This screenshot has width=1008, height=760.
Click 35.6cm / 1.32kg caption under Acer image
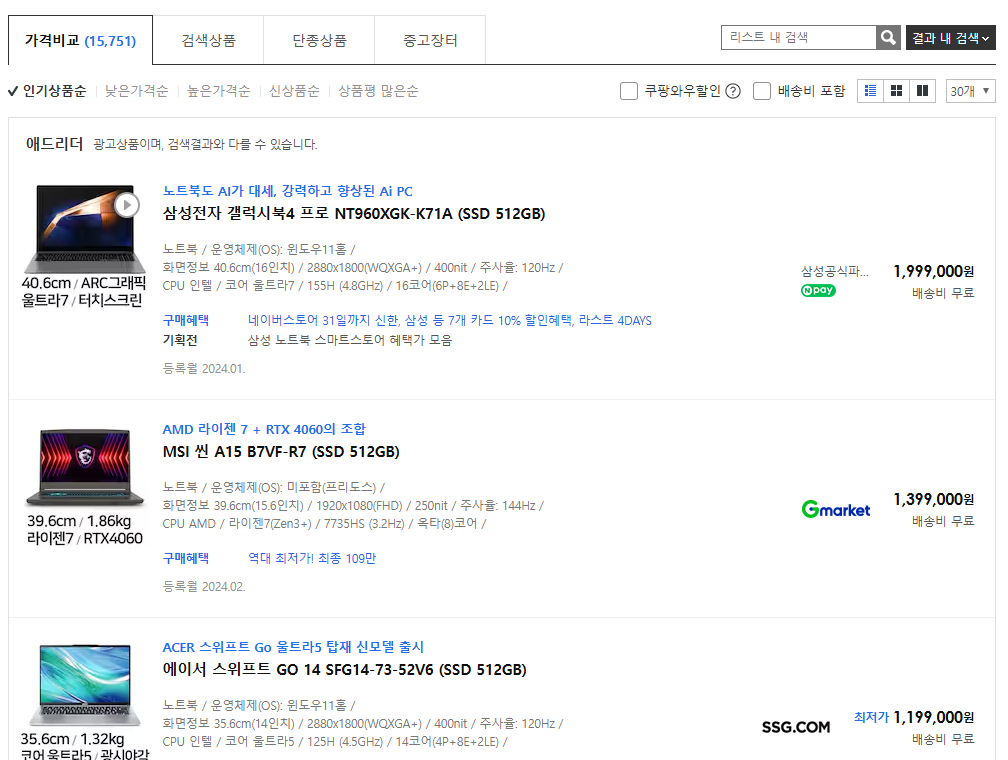tap(73, 739)
